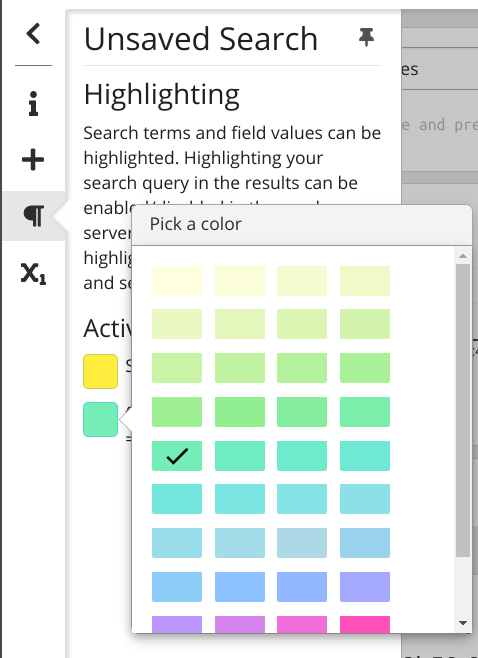Choose fourth-row, third-column green swatch
The image size is (478, 658).
point(302,412)
